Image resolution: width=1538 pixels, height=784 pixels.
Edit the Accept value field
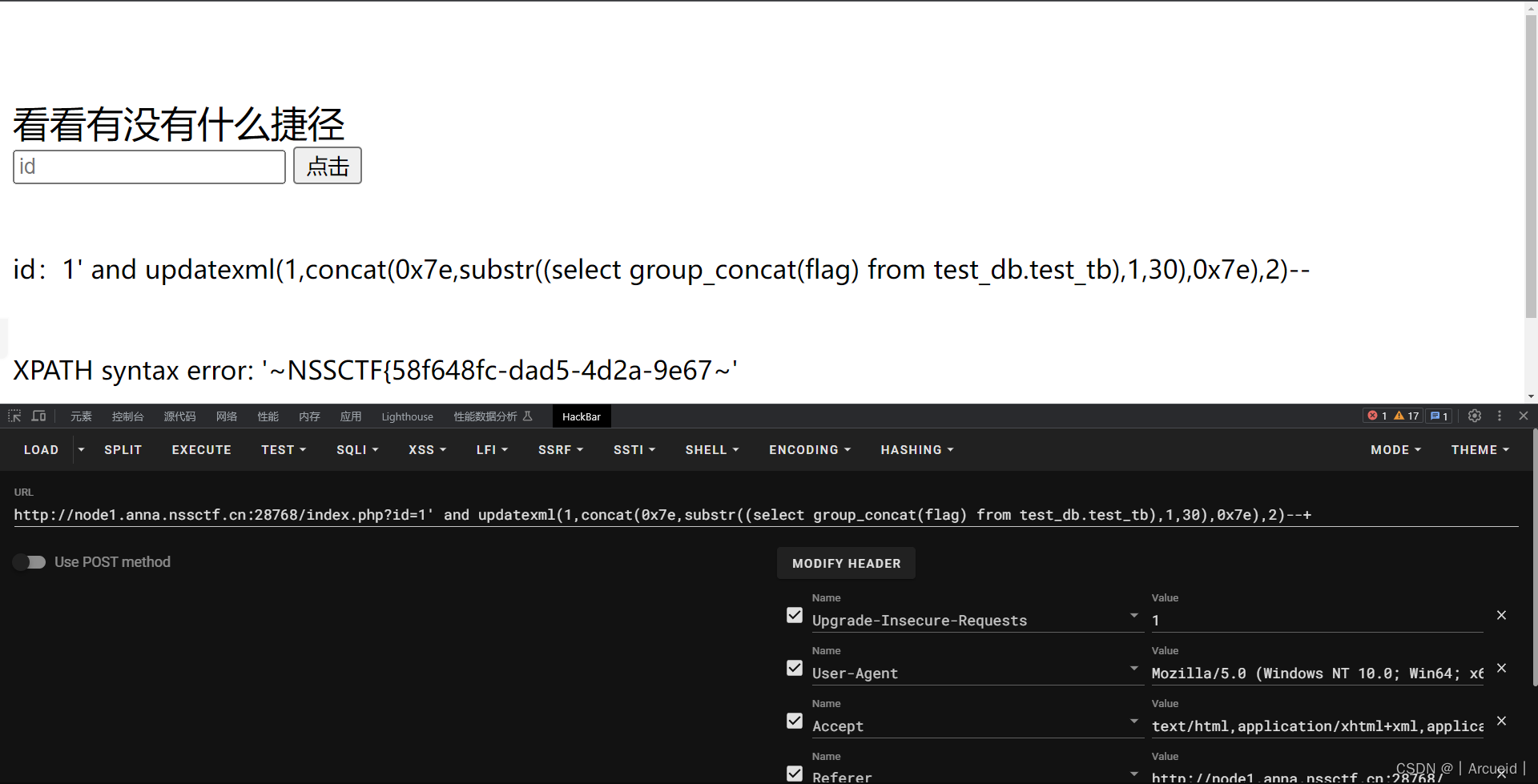coord(1317,726)
